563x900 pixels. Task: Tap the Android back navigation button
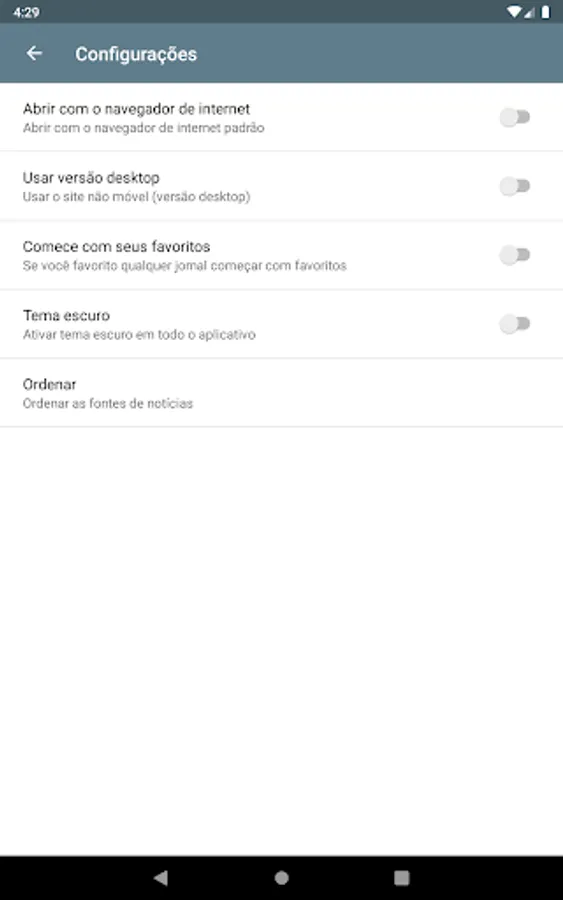161,877
